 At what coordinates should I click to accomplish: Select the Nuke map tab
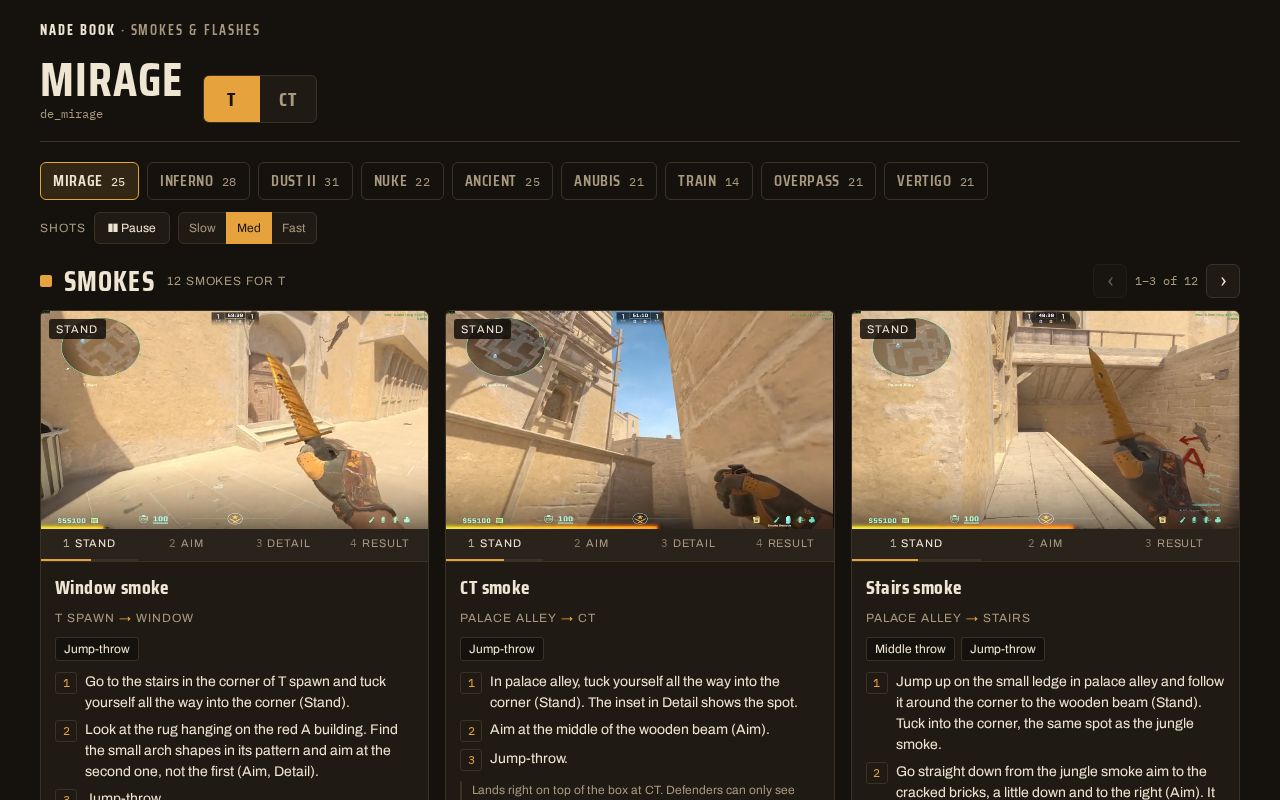pos(402,181)
